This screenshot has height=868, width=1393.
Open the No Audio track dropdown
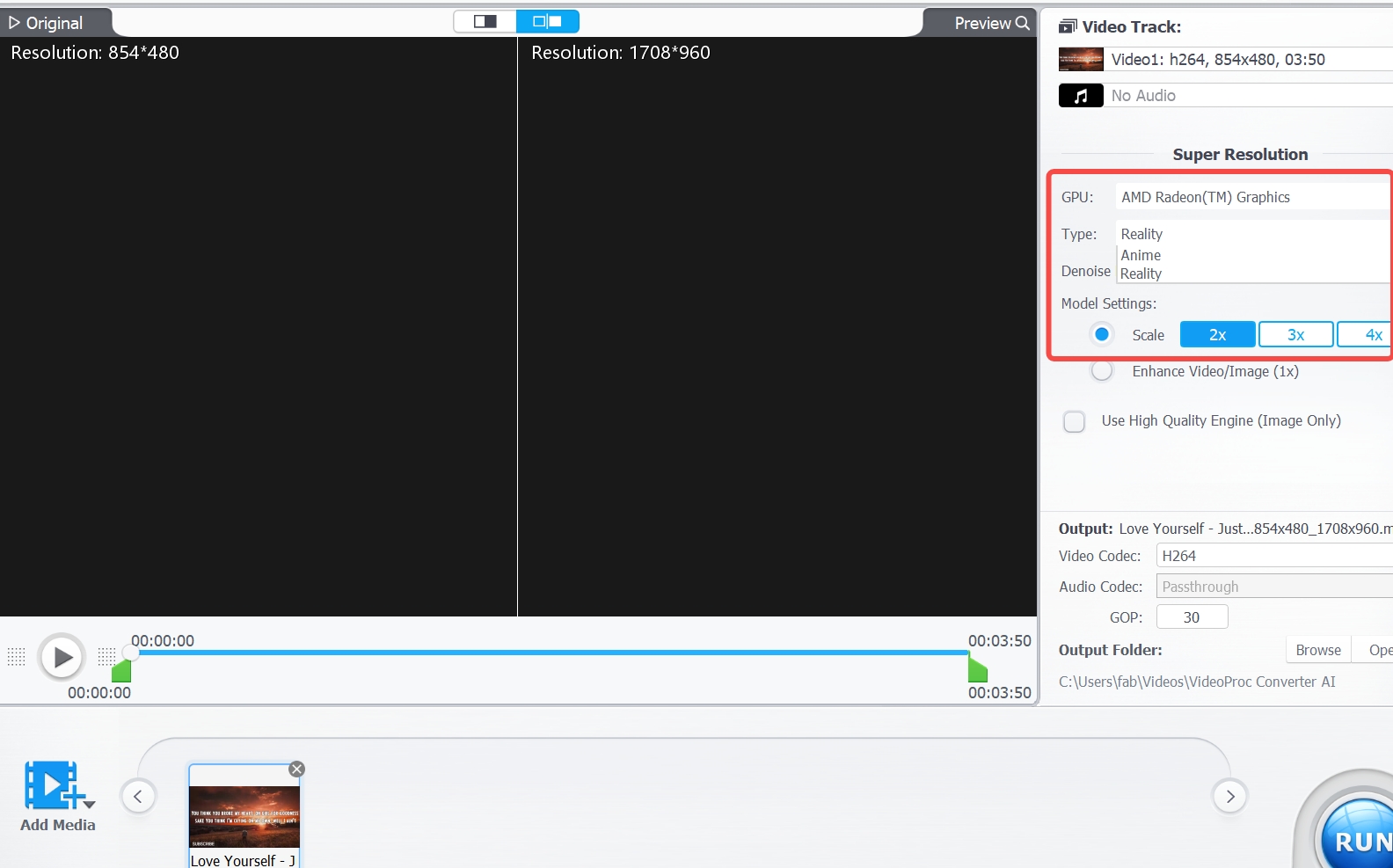[x=1249, y=96]
